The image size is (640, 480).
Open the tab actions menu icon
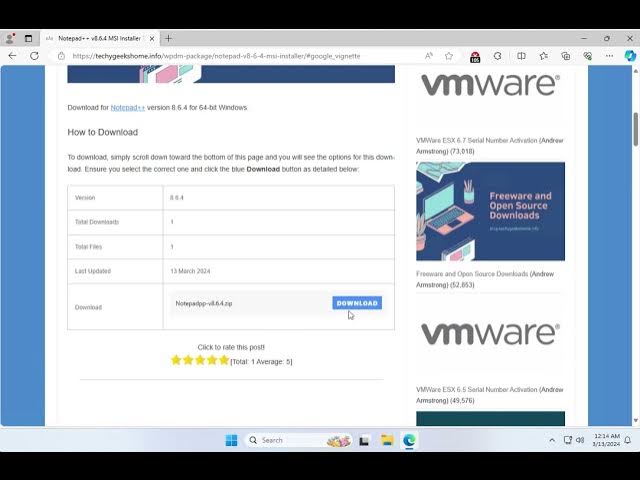28,38
